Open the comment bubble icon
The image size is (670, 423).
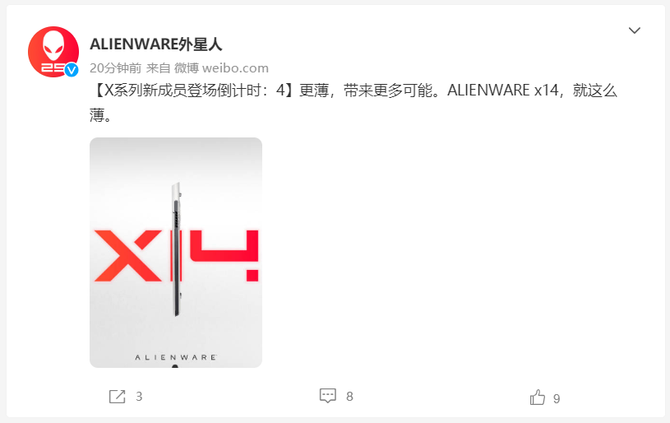(x=328, y=396)
